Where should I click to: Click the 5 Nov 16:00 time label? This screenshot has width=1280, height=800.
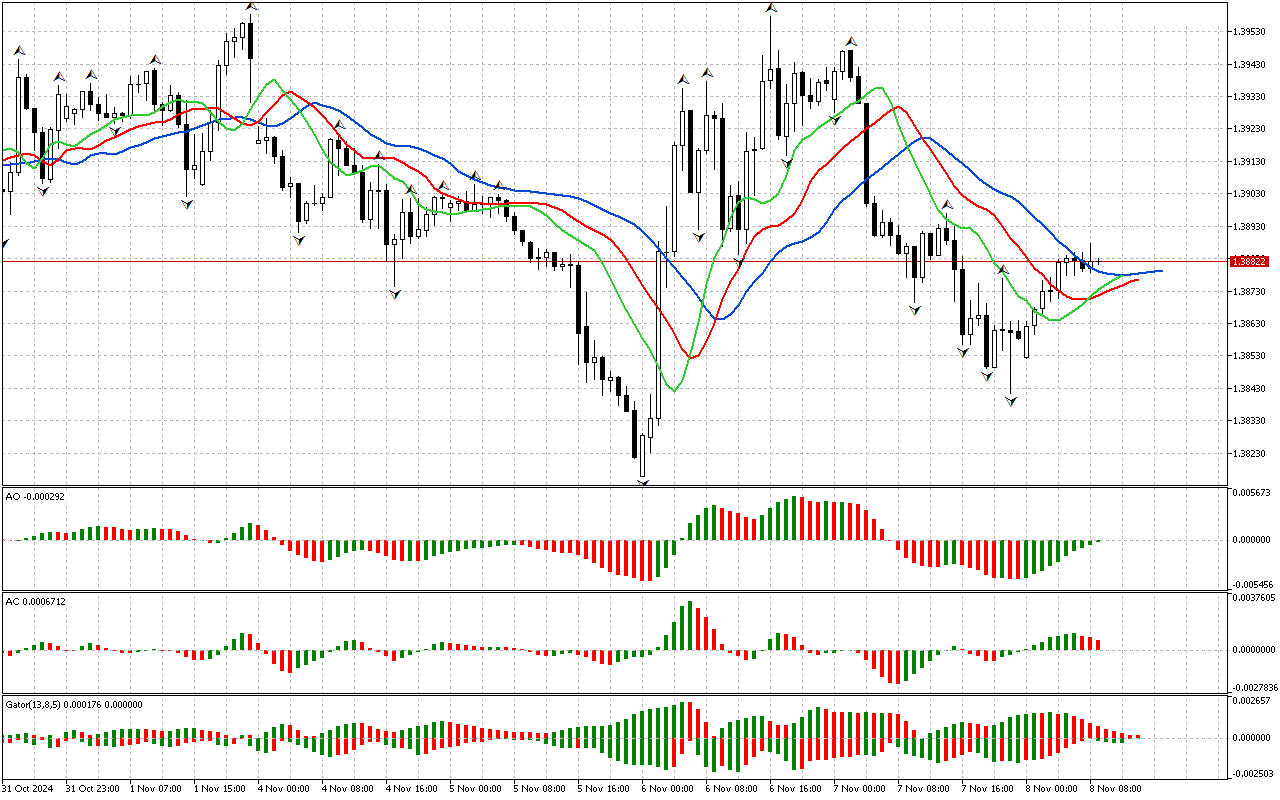(x=605, y=789)
